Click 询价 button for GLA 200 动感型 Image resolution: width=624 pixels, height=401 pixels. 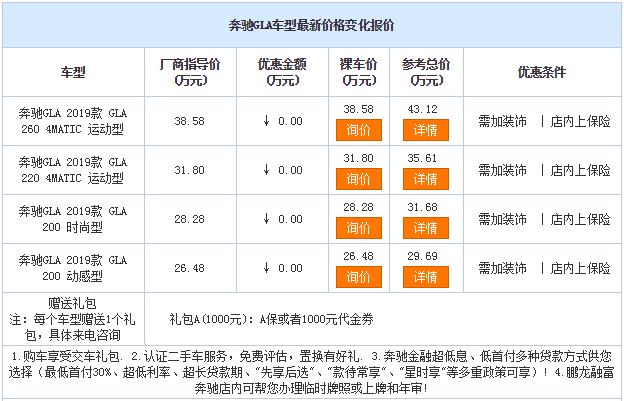coord(359,277)
